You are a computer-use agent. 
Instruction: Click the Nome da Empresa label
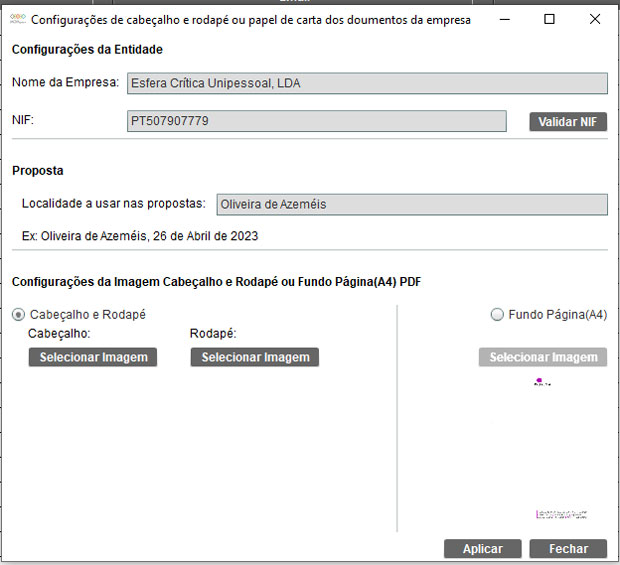(65, 83)
